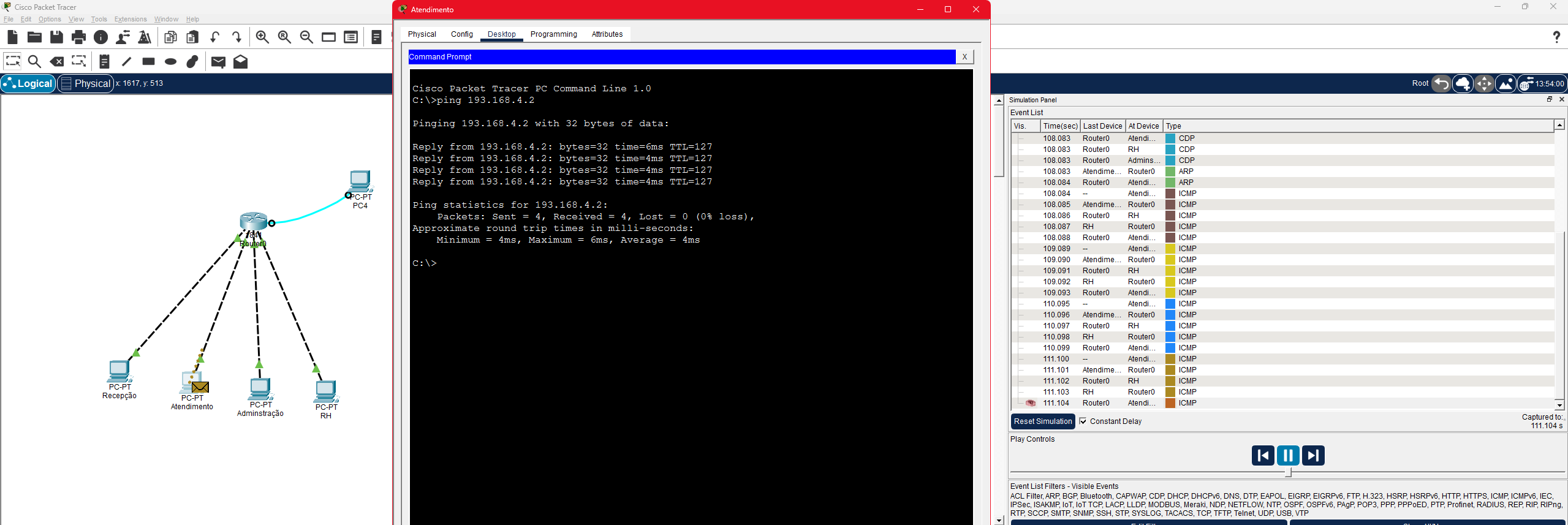Image resolution: width=1568 pixels, height=525 pixels.
Task: Create a new cluster with cloud icon
Action: click(1463, 83)
